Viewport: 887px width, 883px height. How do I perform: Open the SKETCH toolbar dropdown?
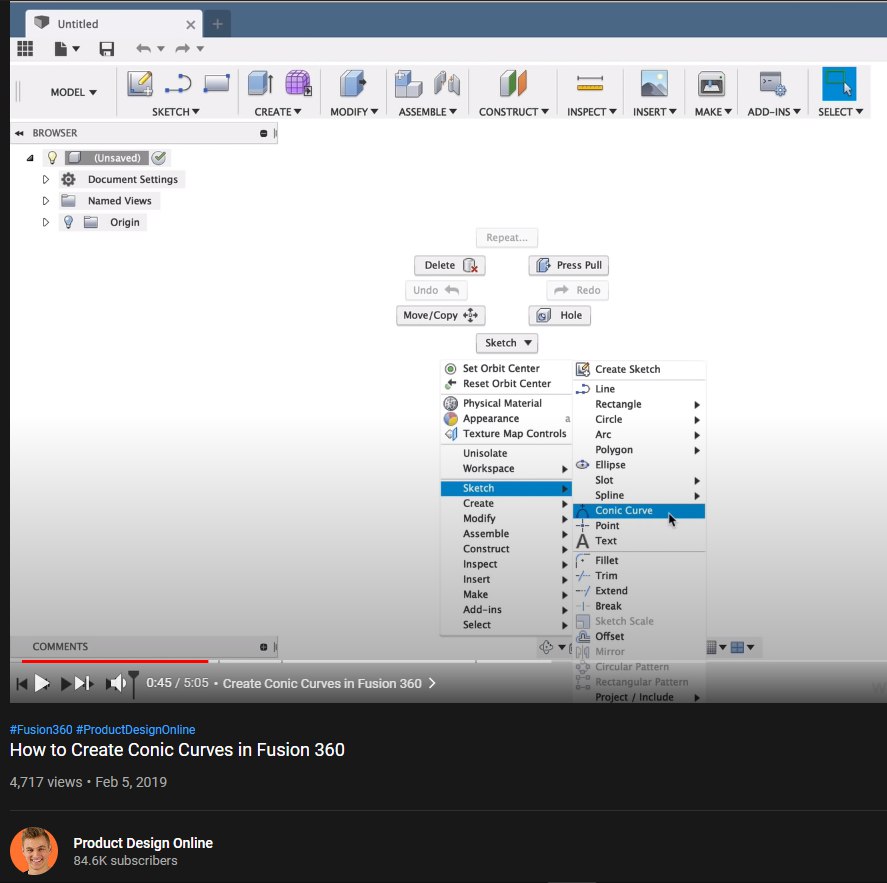coord(175,112)
